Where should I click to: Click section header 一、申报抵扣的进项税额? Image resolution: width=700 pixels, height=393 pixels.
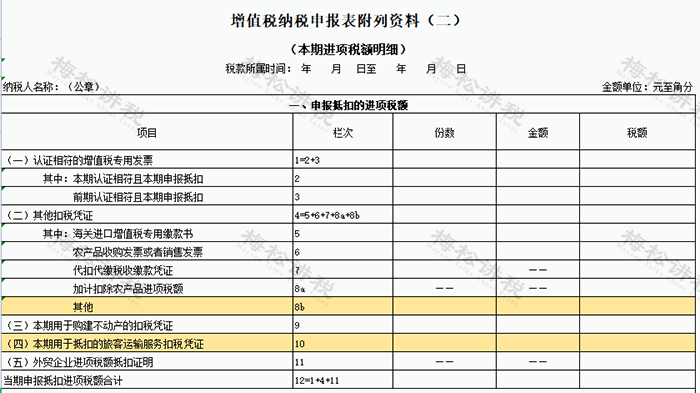(x=348, y=105)
